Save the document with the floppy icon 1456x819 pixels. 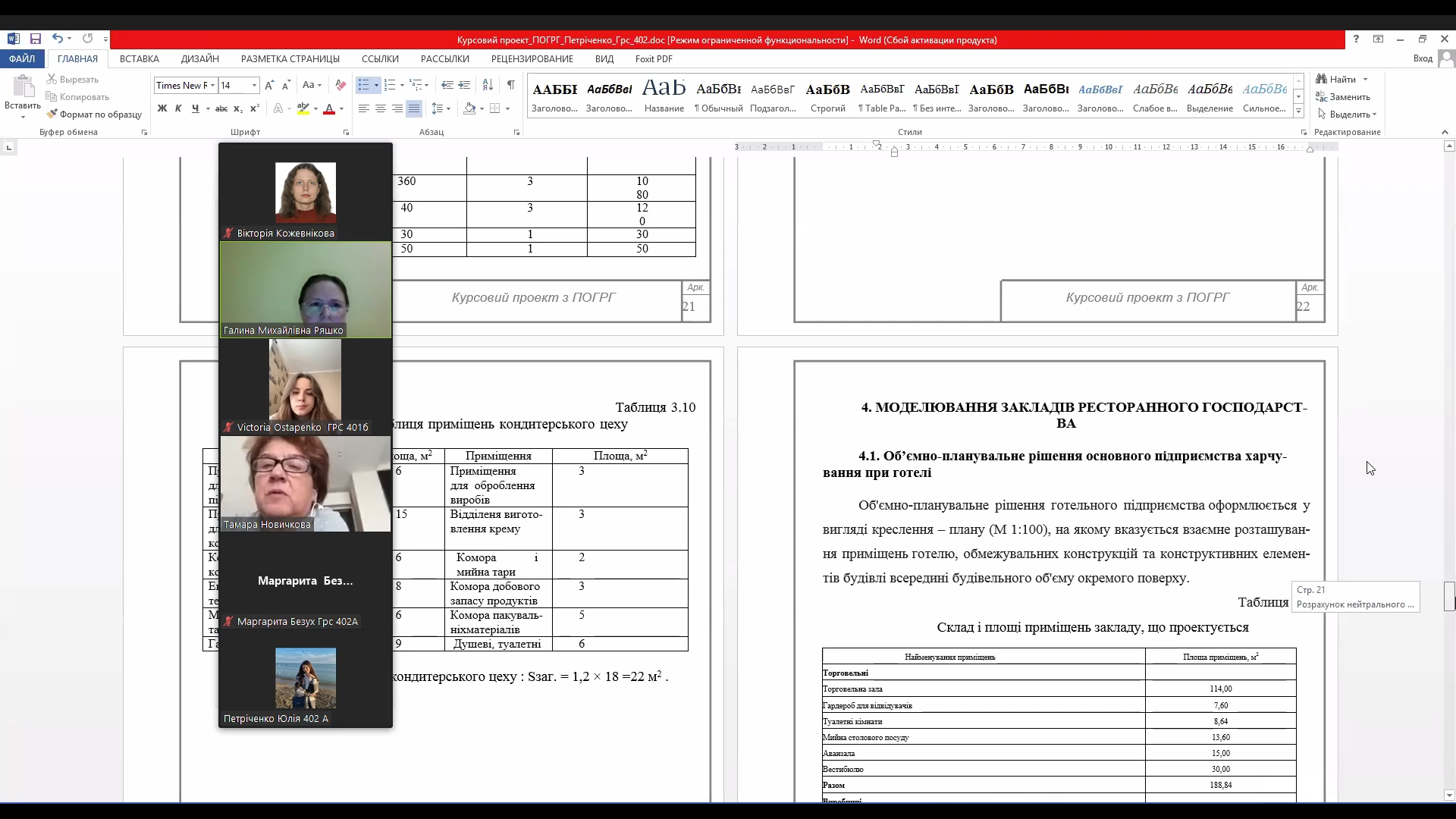(x=35, y=39)
